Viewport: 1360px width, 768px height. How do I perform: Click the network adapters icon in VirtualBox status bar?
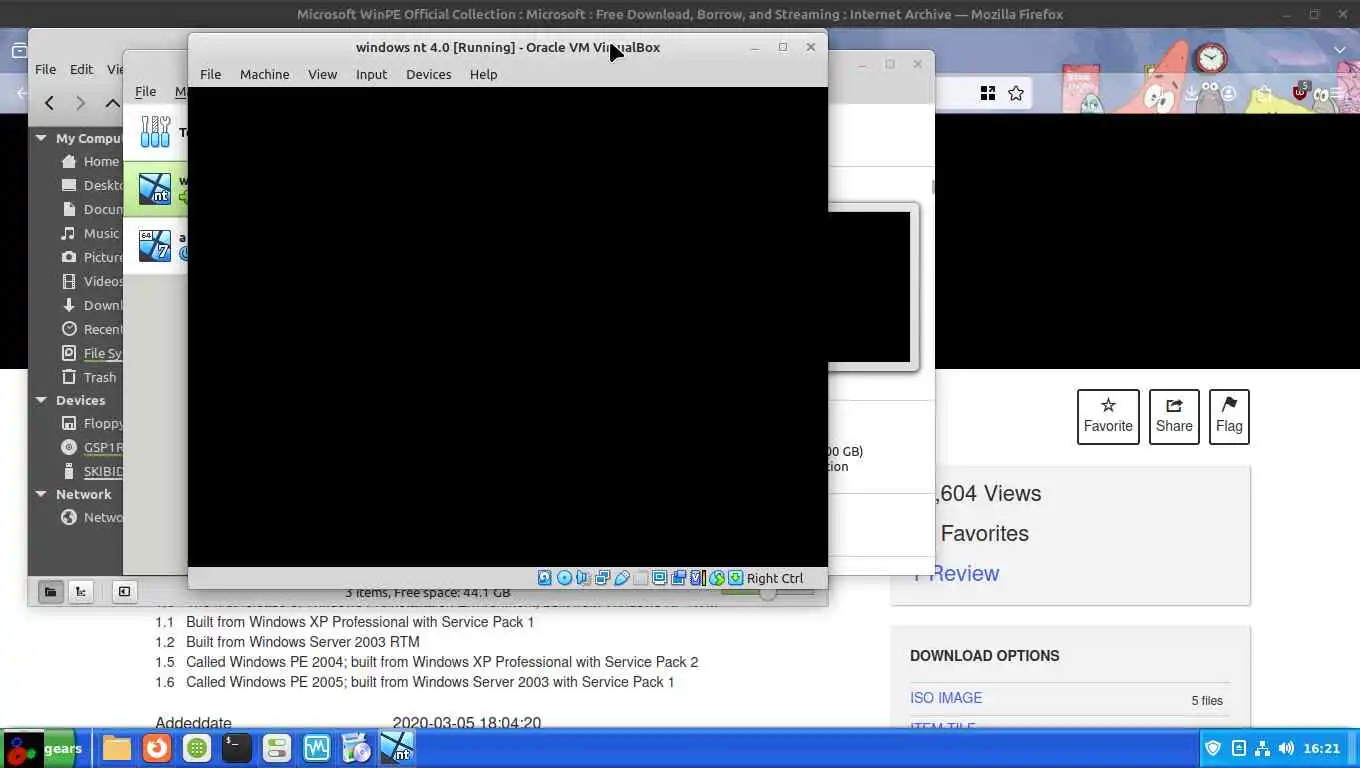pos(602,578)
